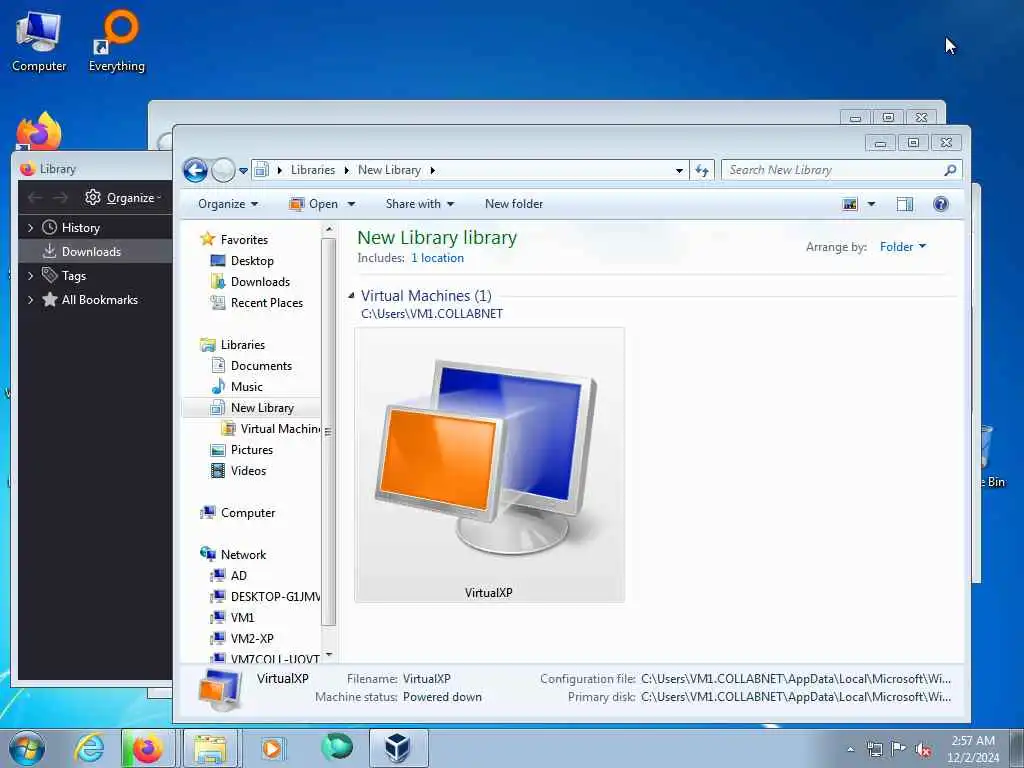
Task: Click Windows Explorer taskbar button
Action: (210, 748)
